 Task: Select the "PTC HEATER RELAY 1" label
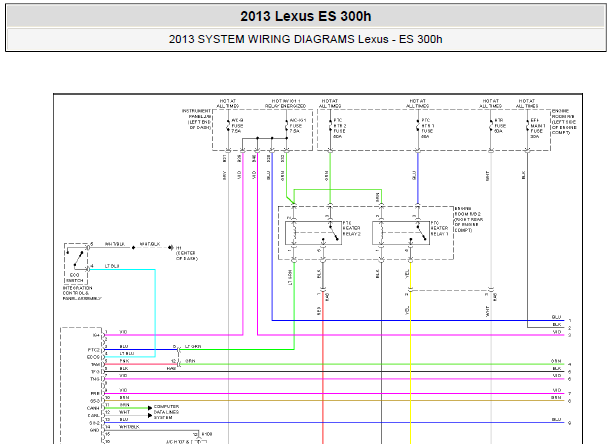coord(439,228)
